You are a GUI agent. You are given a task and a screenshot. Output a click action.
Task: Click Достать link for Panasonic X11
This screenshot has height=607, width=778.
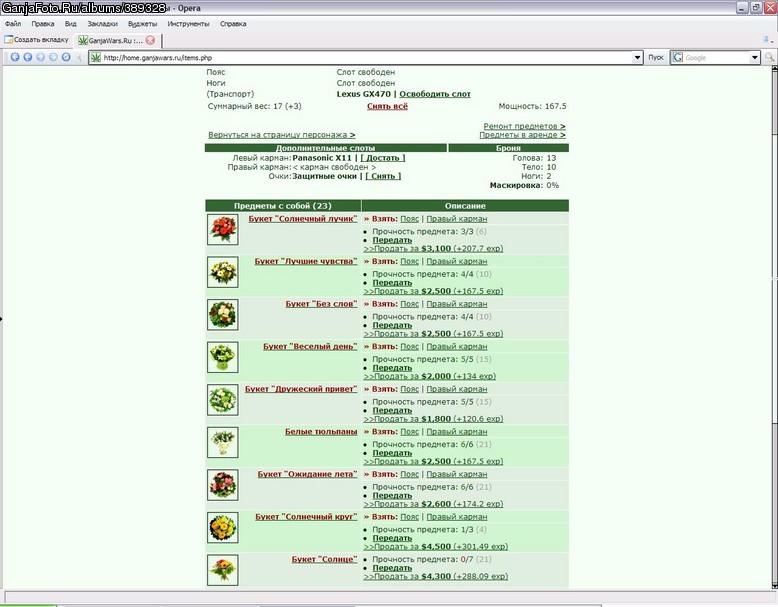click(x=383, y=158)
